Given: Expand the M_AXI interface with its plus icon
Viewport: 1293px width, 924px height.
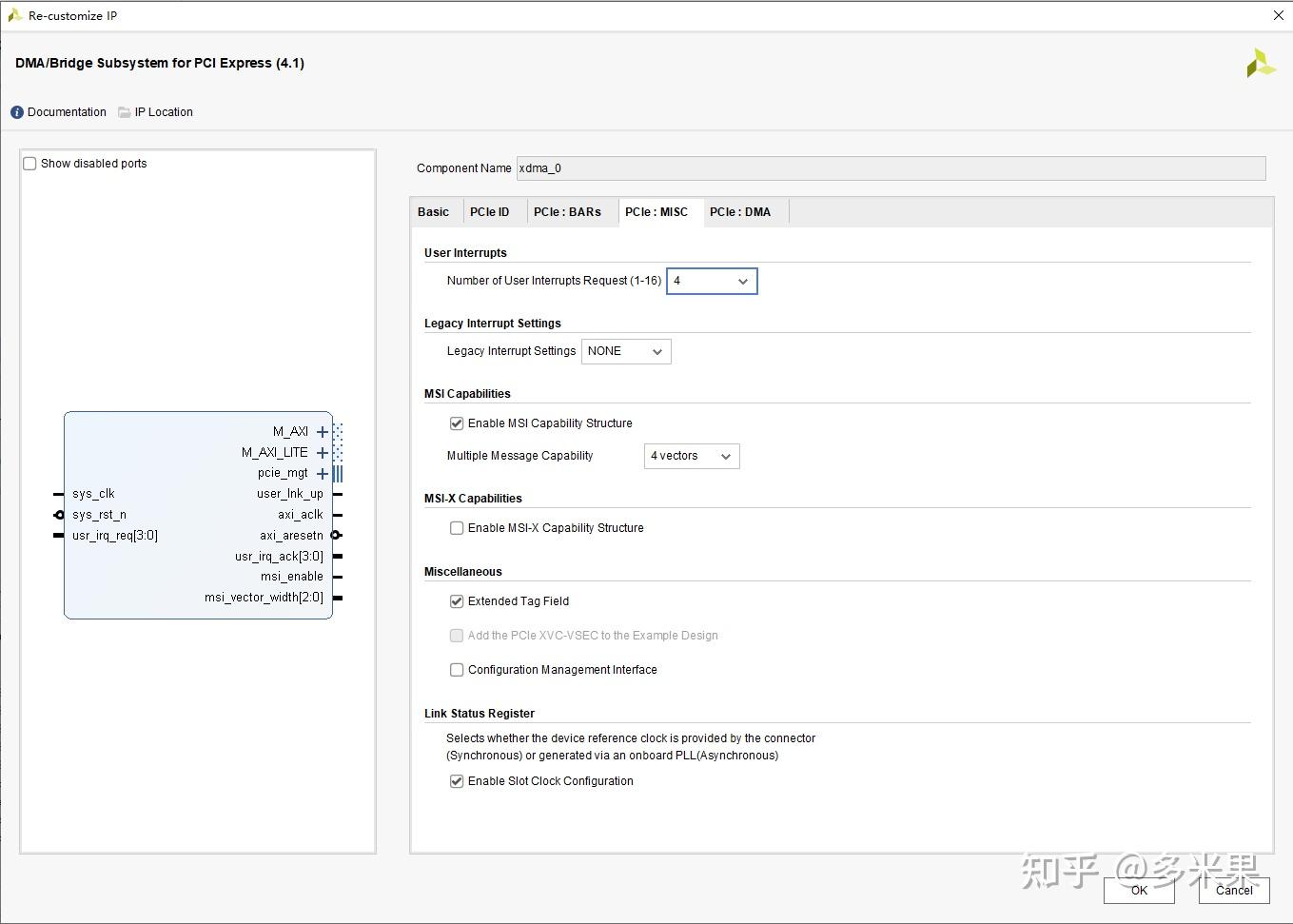Looking at the screenshot, I should point(322,431).
